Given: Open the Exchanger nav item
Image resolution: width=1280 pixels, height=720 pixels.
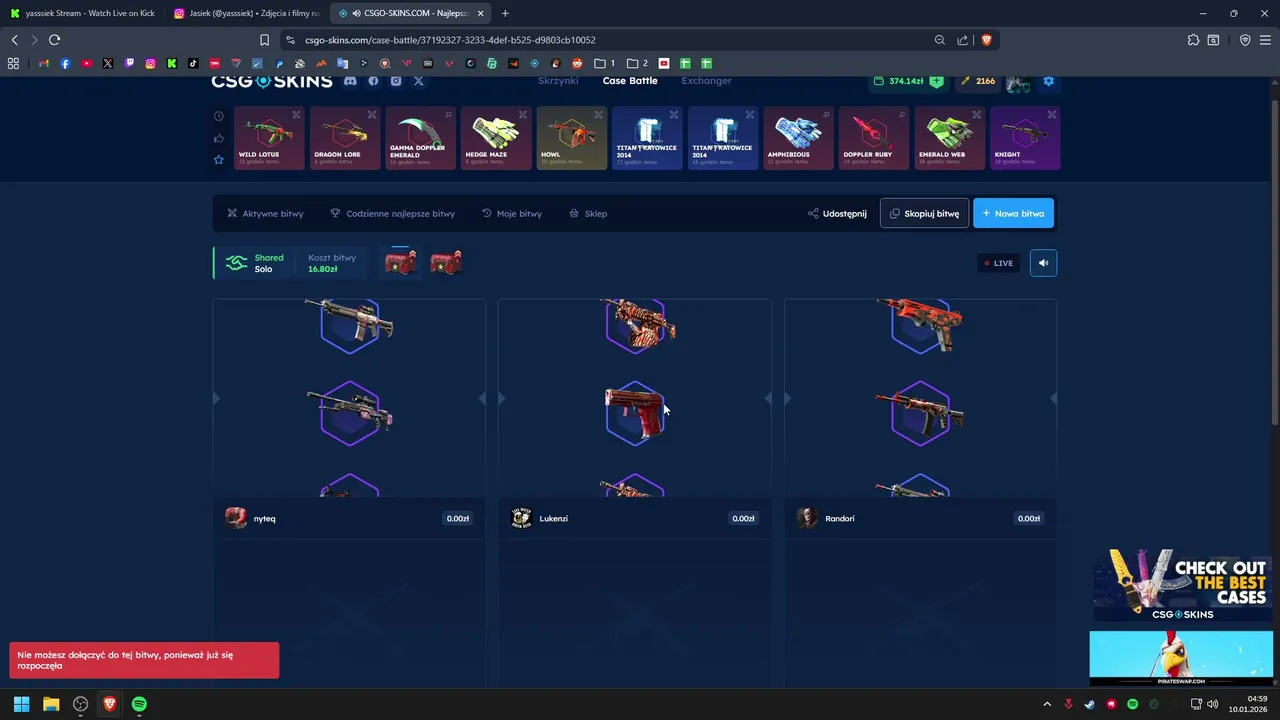Looking at the screenshot, I should (x=706, y=81).
